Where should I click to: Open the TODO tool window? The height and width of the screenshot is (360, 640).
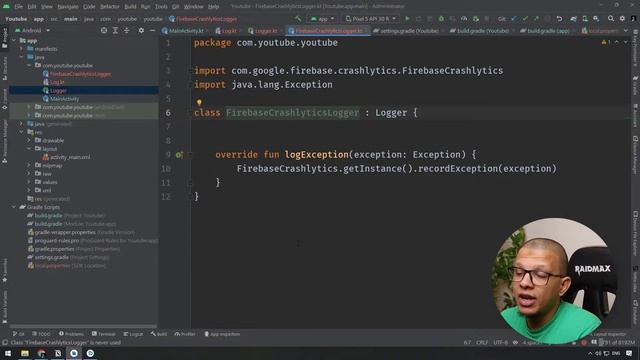tap(41, 334)
